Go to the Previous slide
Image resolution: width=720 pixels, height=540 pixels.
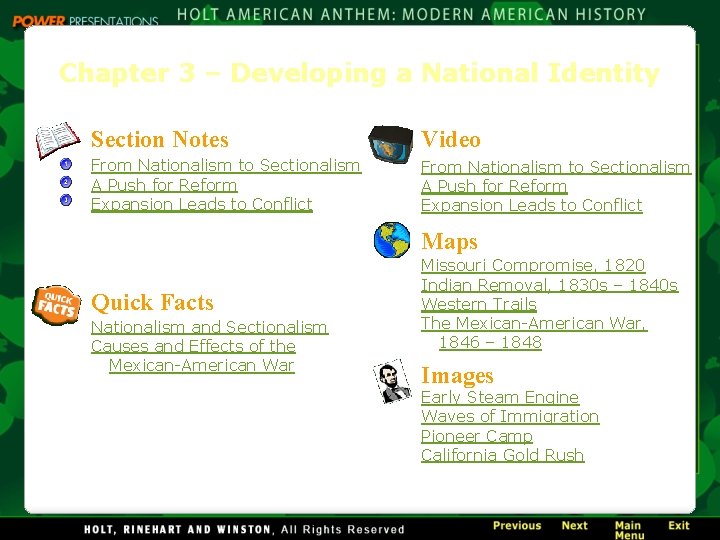click(517, 526)
